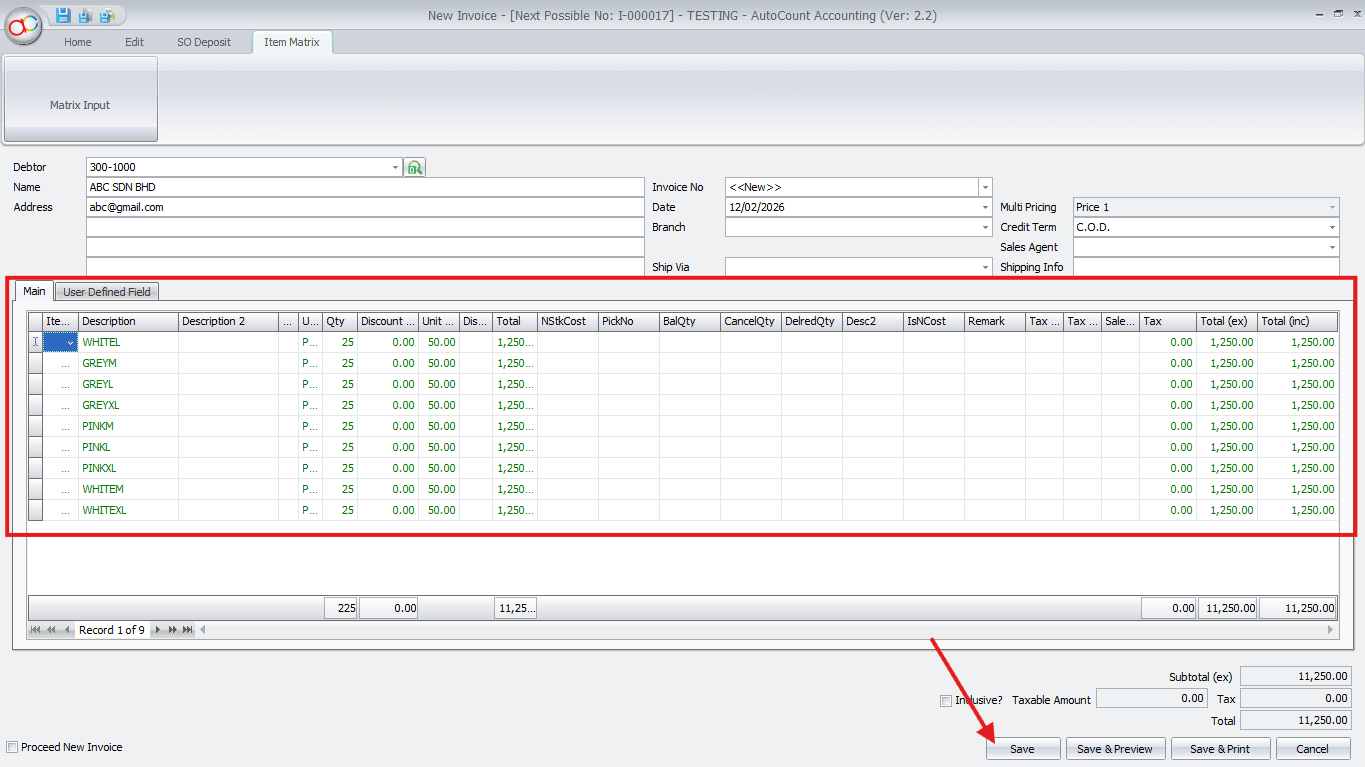Click the AutoCount application logo button
This screenshot has width=1365, height=767.
(24, 24)
